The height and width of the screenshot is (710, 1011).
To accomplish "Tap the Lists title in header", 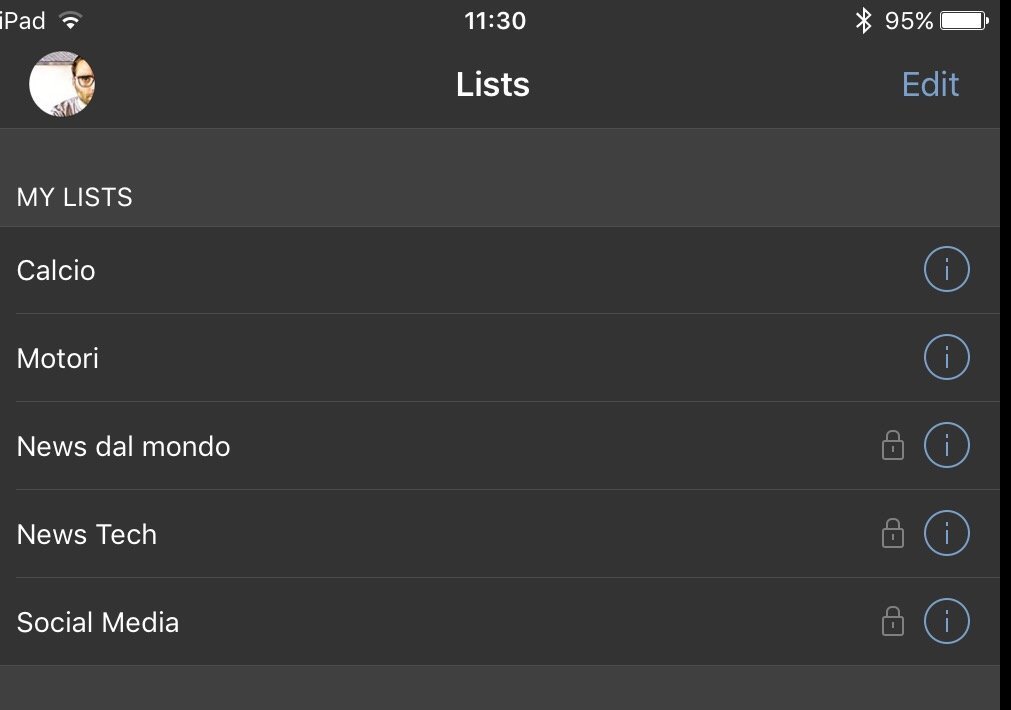I will coord(493,84).
